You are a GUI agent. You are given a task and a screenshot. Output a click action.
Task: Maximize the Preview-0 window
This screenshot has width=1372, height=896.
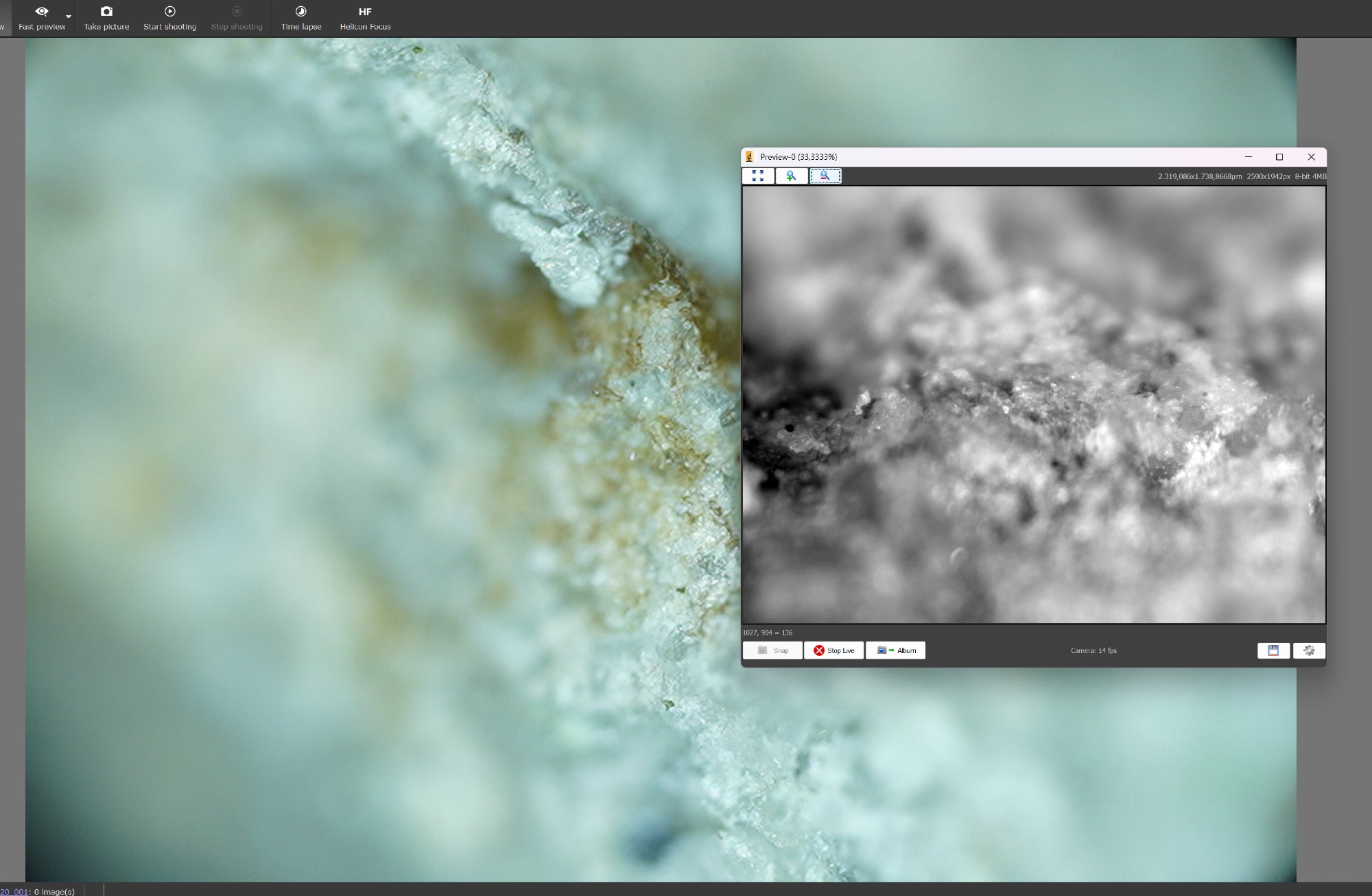(1279, 157)
